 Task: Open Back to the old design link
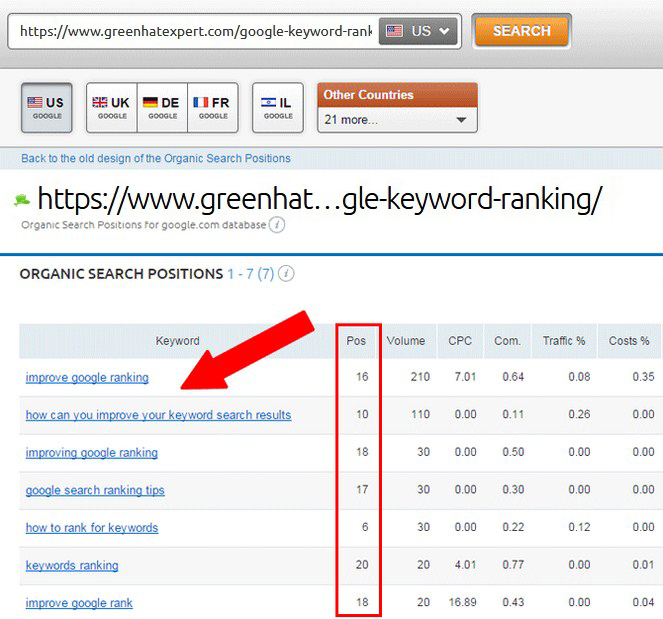(x=156, y=158)
